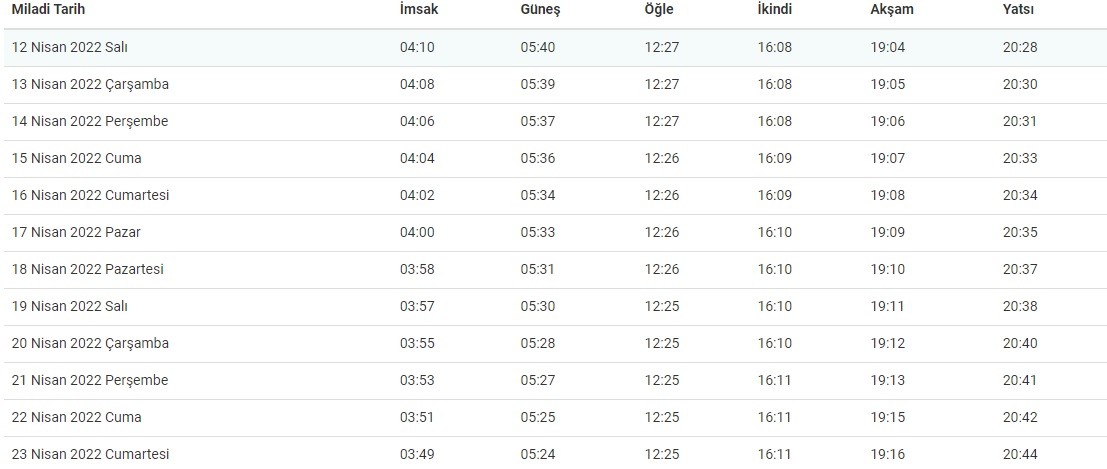The image size is (1107, 469).
Task: Click the Öğle column header
Action: point(659,10)
